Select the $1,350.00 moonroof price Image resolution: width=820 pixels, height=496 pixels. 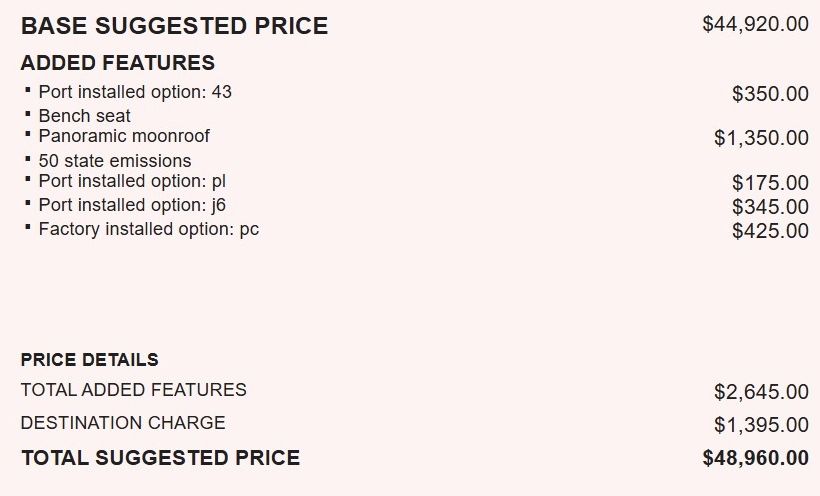[761, 138]
